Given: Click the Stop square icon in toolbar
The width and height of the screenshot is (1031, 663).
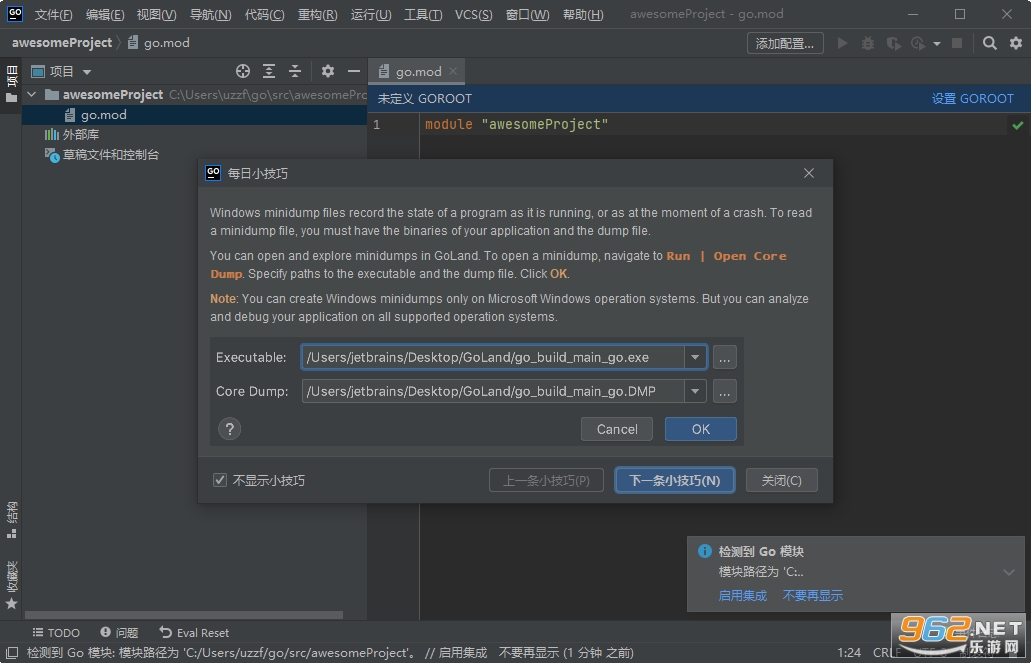Looking at the screenshot, I should [957, 43].
